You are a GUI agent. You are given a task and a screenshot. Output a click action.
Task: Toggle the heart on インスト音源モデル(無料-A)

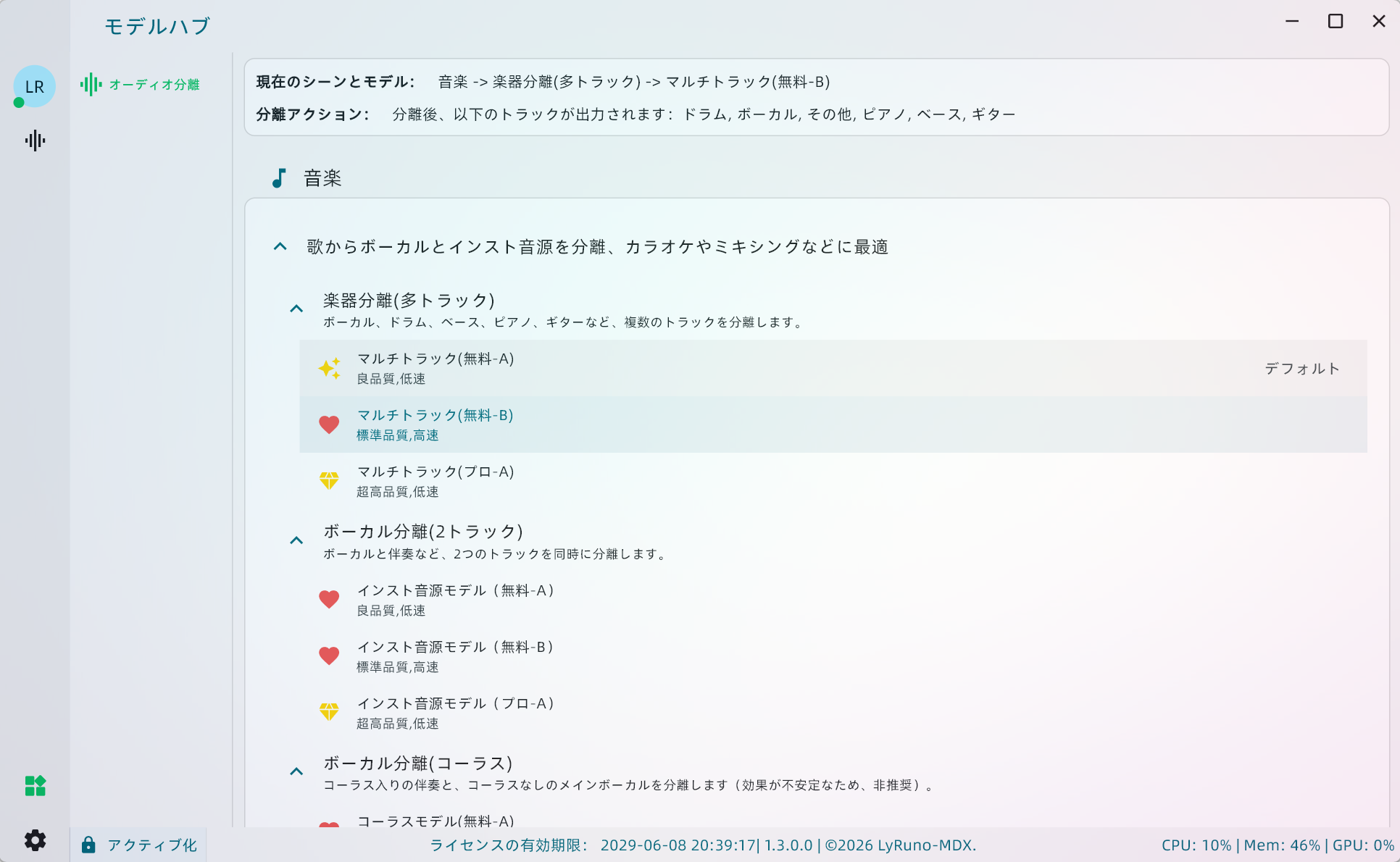pos(329,599)
